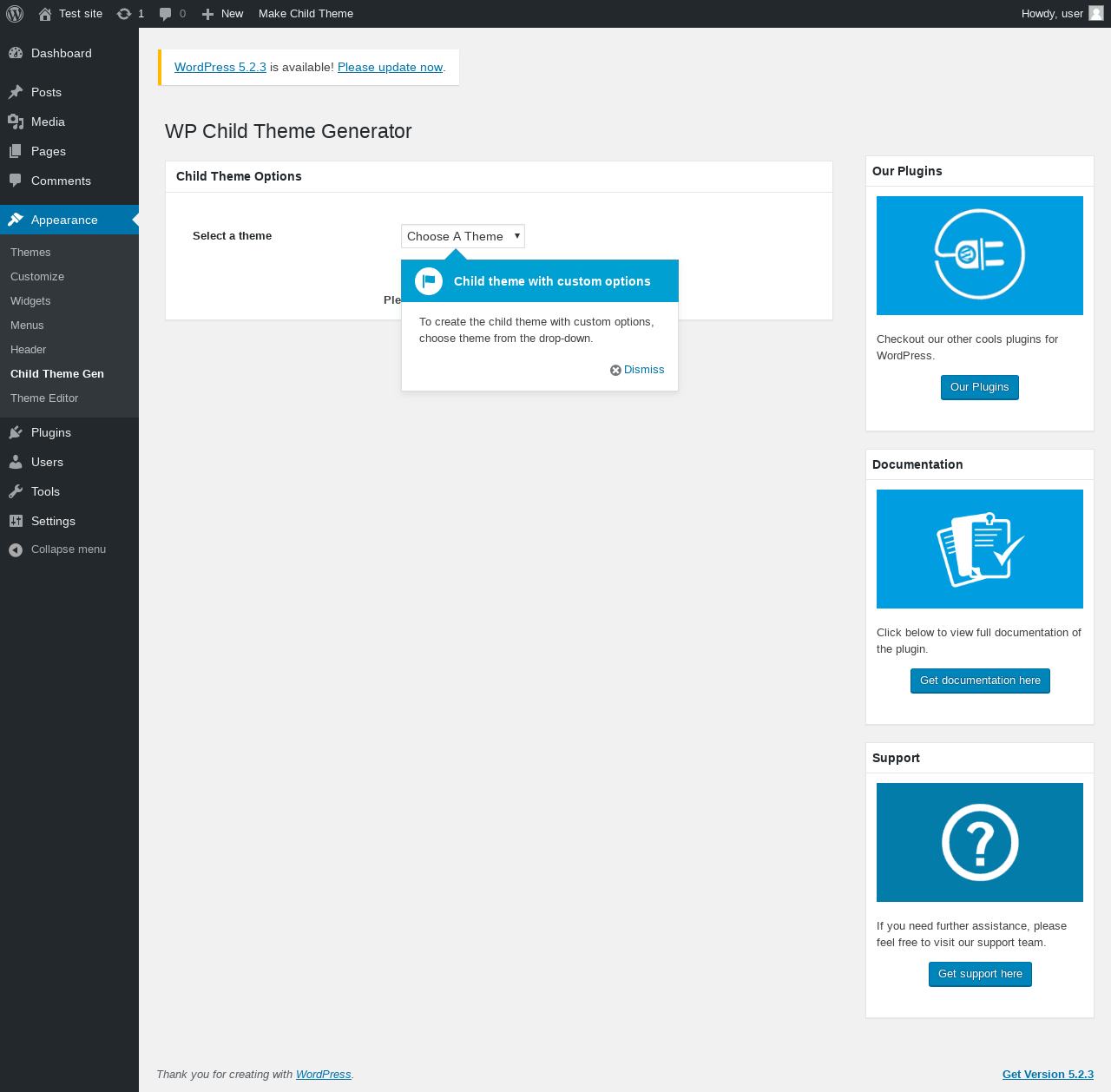Image resolution: width=1111 pixels, height=1092 pixels.
Task: Click WordPress 5.2.3 link in notice
Action: tap(220, 67)
